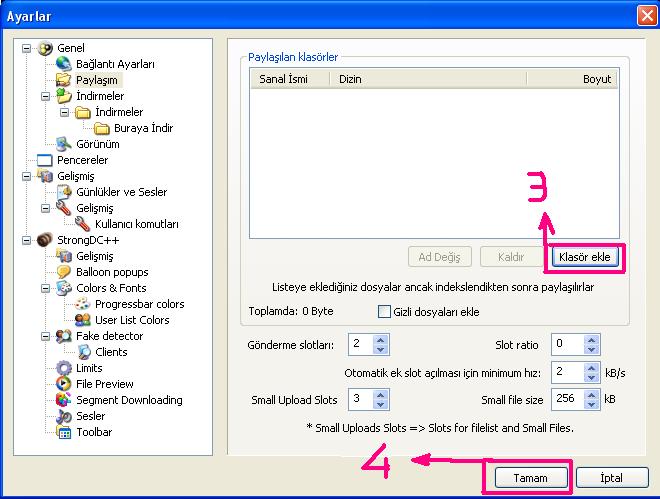Select the Görünüm icon in tree
The image size is (660, 499).
tap(64, 144)
